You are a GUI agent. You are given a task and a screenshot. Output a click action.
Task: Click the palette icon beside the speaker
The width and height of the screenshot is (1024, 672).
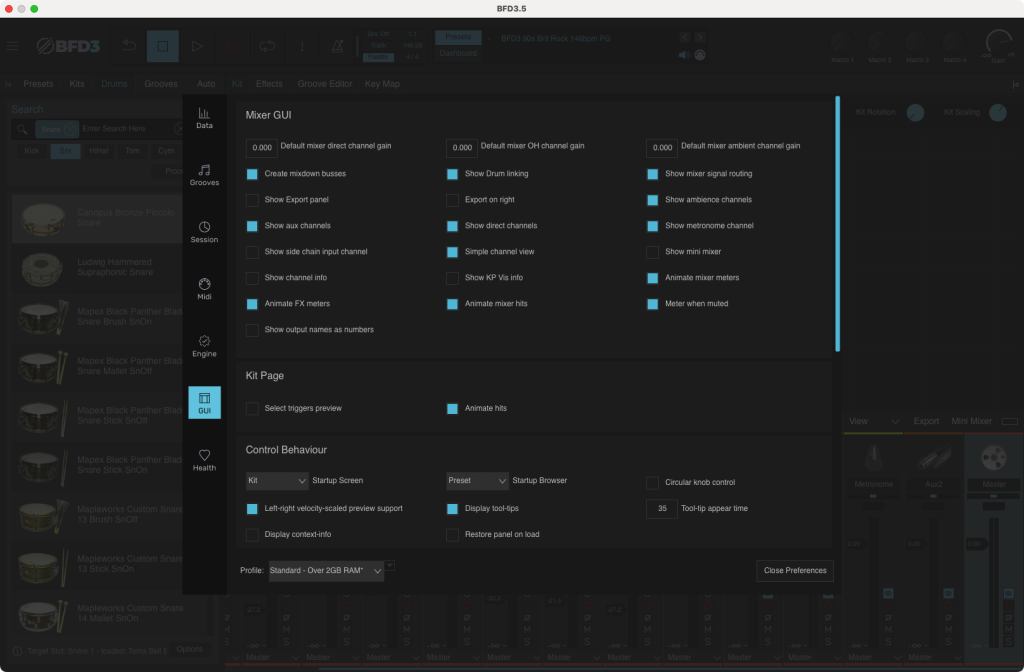point(700,55)
